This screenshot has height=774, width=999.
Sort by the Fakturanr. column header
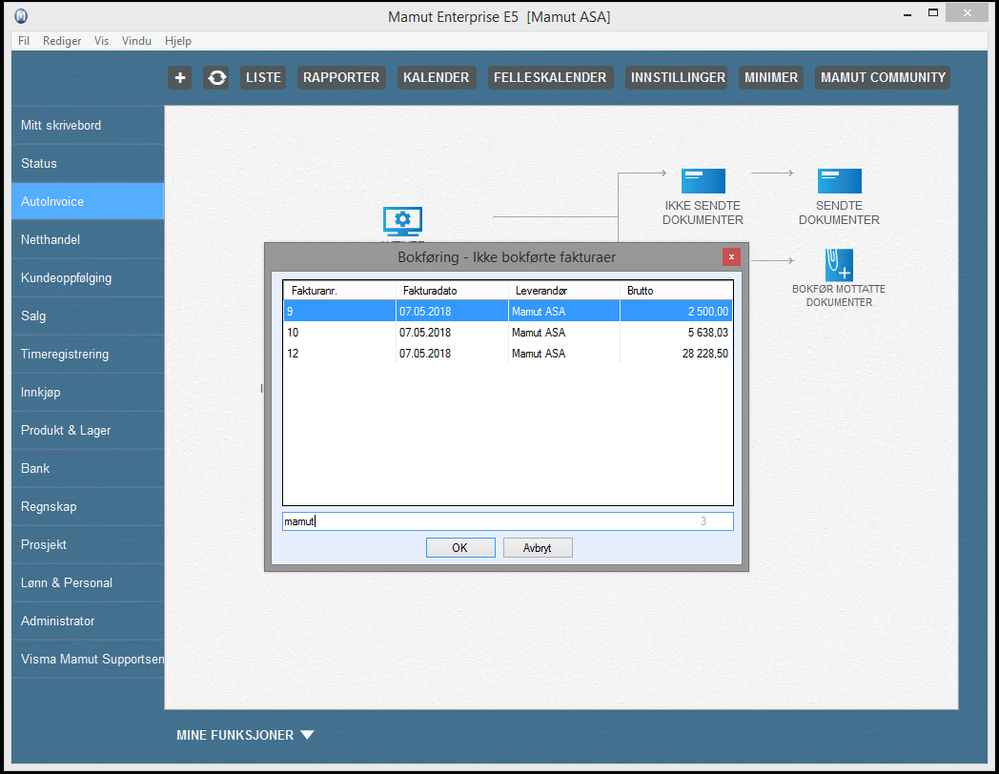pyautogui.click(x=339, y=290)
